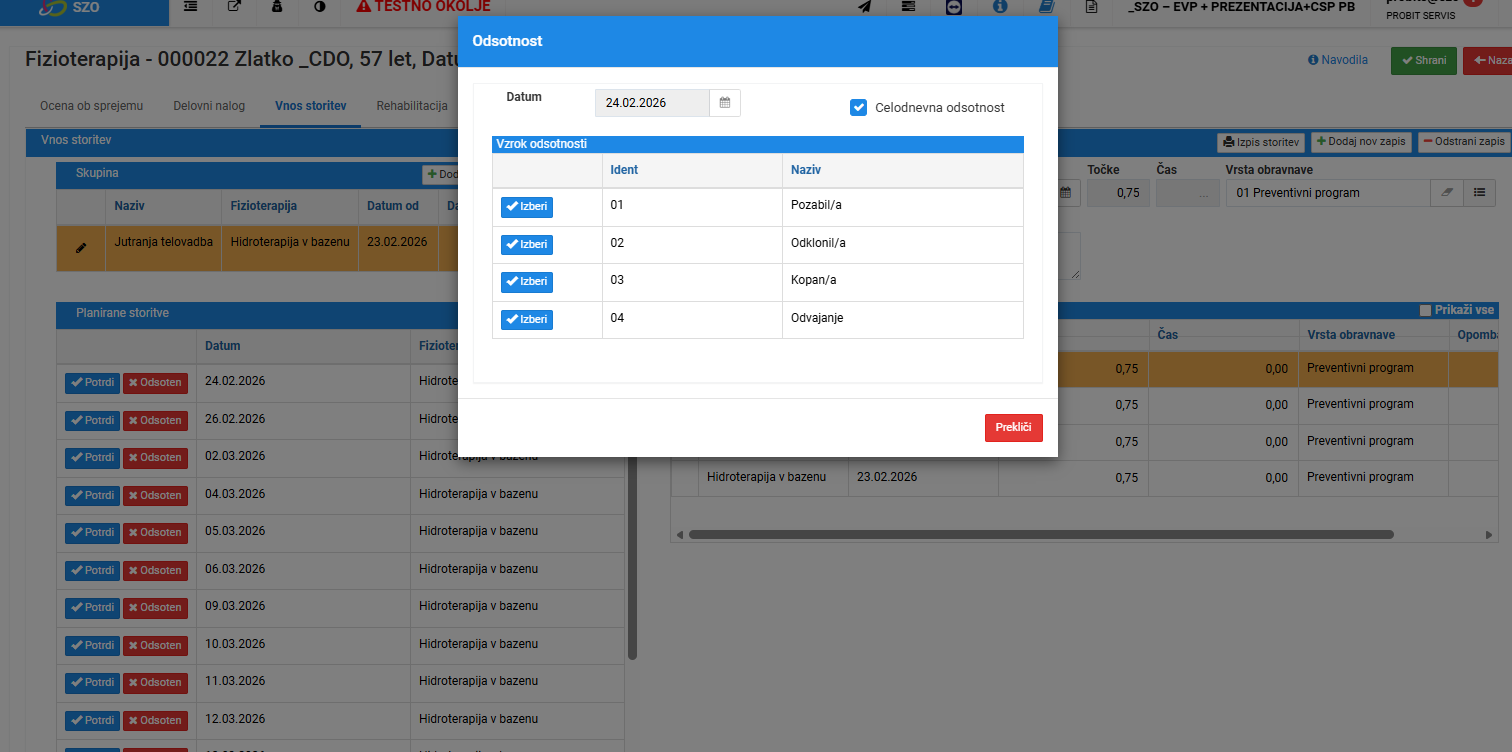Click the TESTNO OKOLJE warning label
The width and height of the screenshot is (1512, 752).
click(x=423, y=7)
